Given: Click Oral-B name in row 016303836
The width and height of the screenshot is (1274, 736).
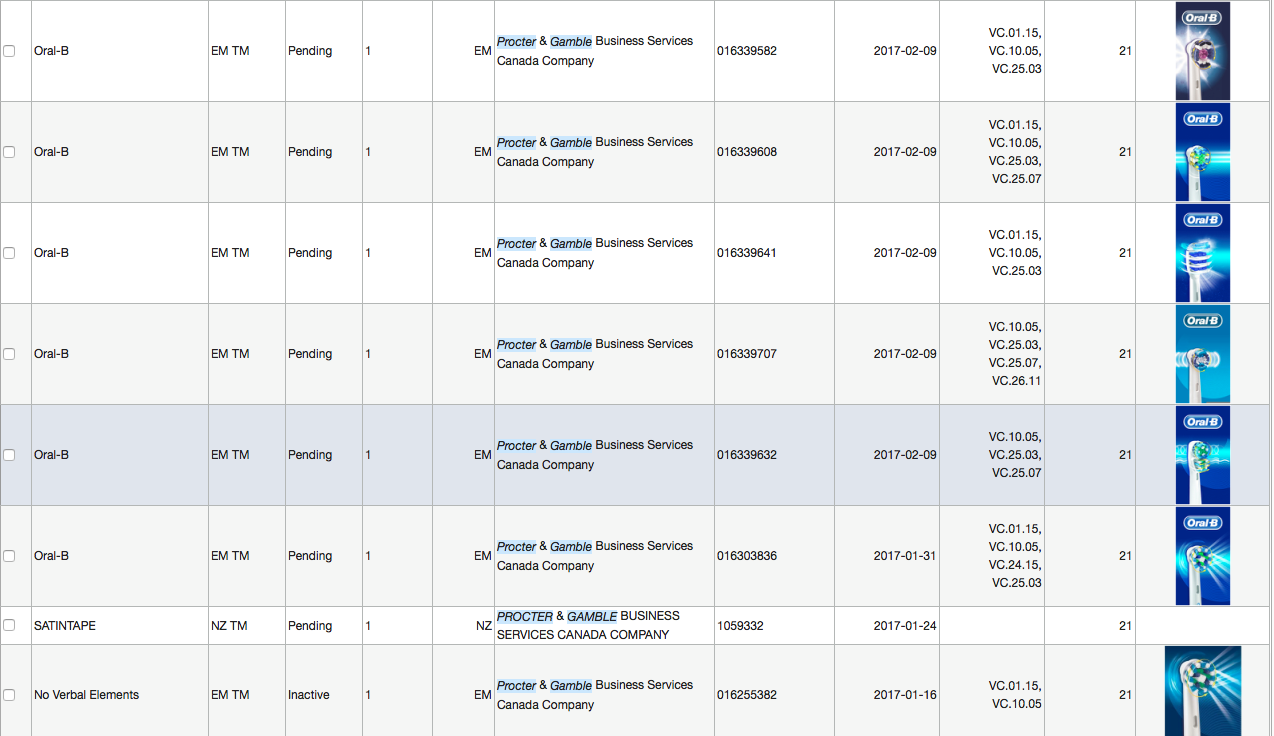Looking at the screenshot, I should [51, 556].
